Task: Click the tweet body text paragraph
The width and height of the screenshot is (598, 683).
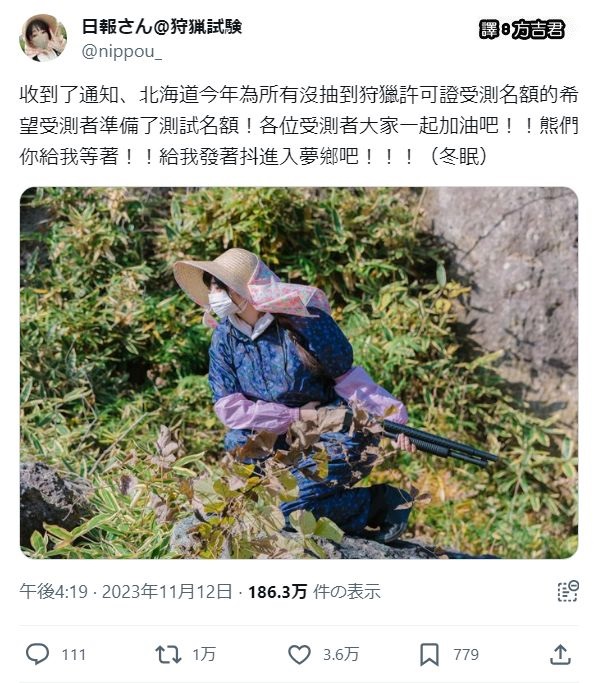Action: pyautogui.click(x=299, y=125)
